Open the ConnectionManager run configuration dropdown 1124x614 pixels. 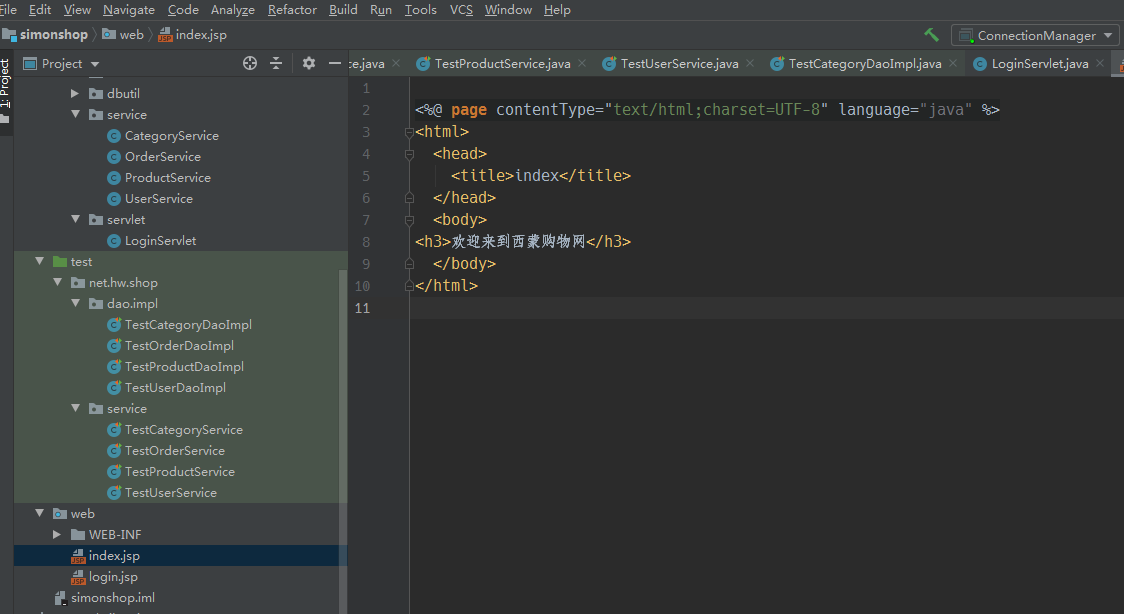(x=1035, y=35)
